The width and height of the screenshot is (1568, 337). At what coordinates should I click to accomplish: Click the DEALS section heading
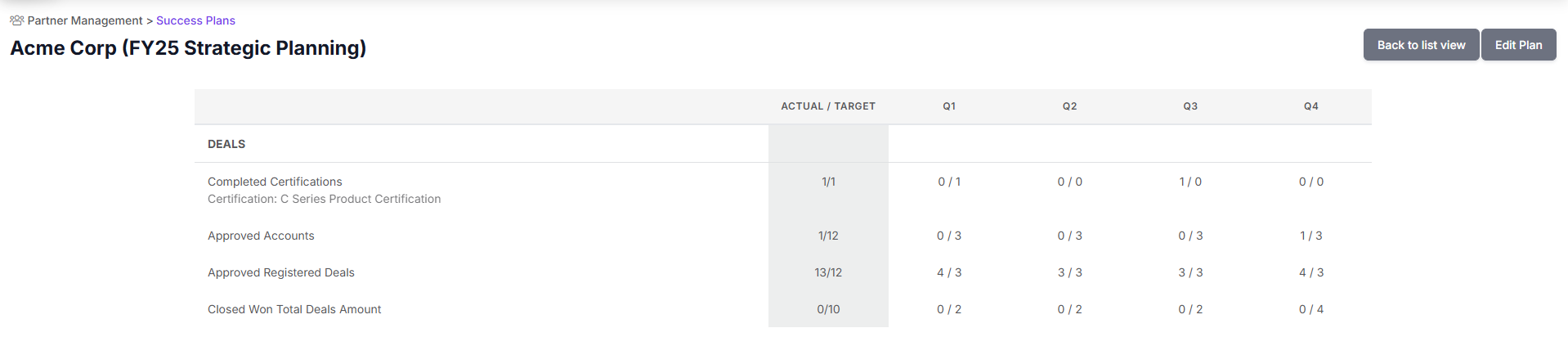[x=226, y=144]
